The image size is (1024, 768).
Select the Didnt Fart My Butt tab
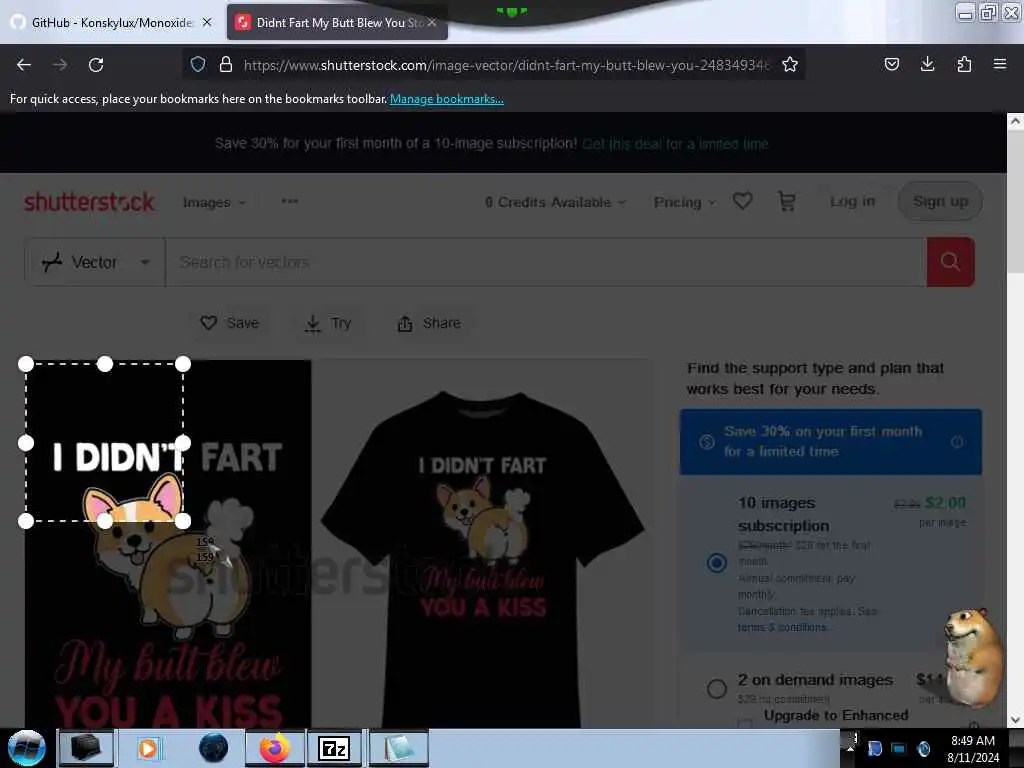(x=337, y=23)
